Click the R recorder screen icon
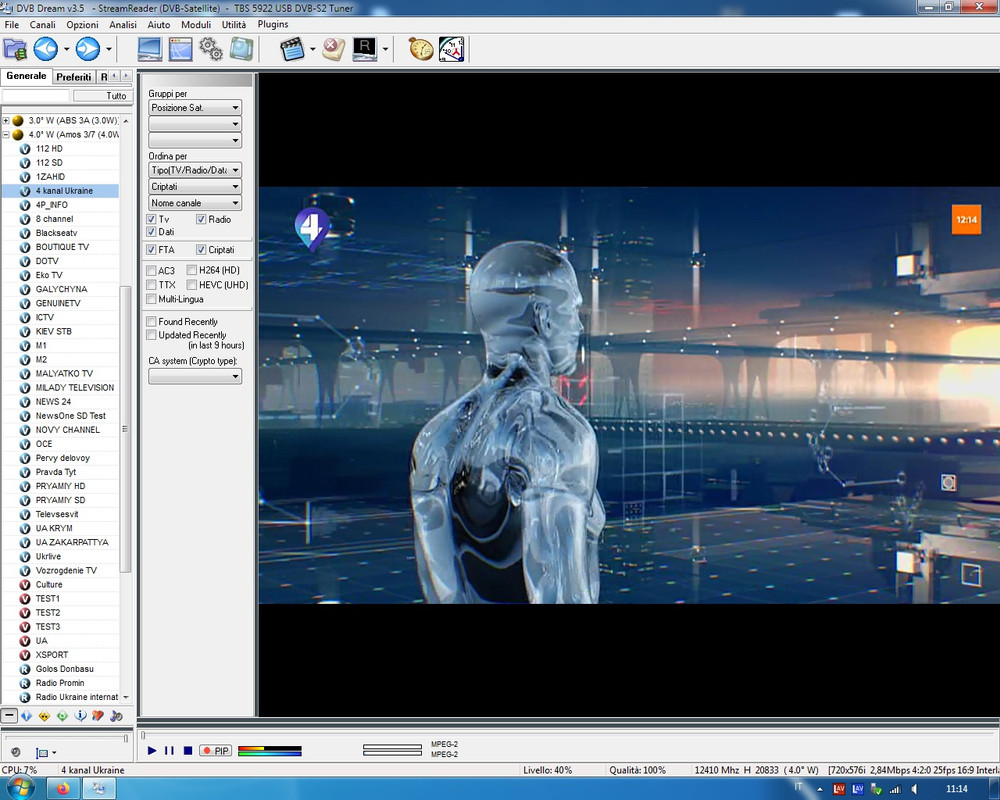This screenshot has height=800, width=1000. tap(365, 49)
